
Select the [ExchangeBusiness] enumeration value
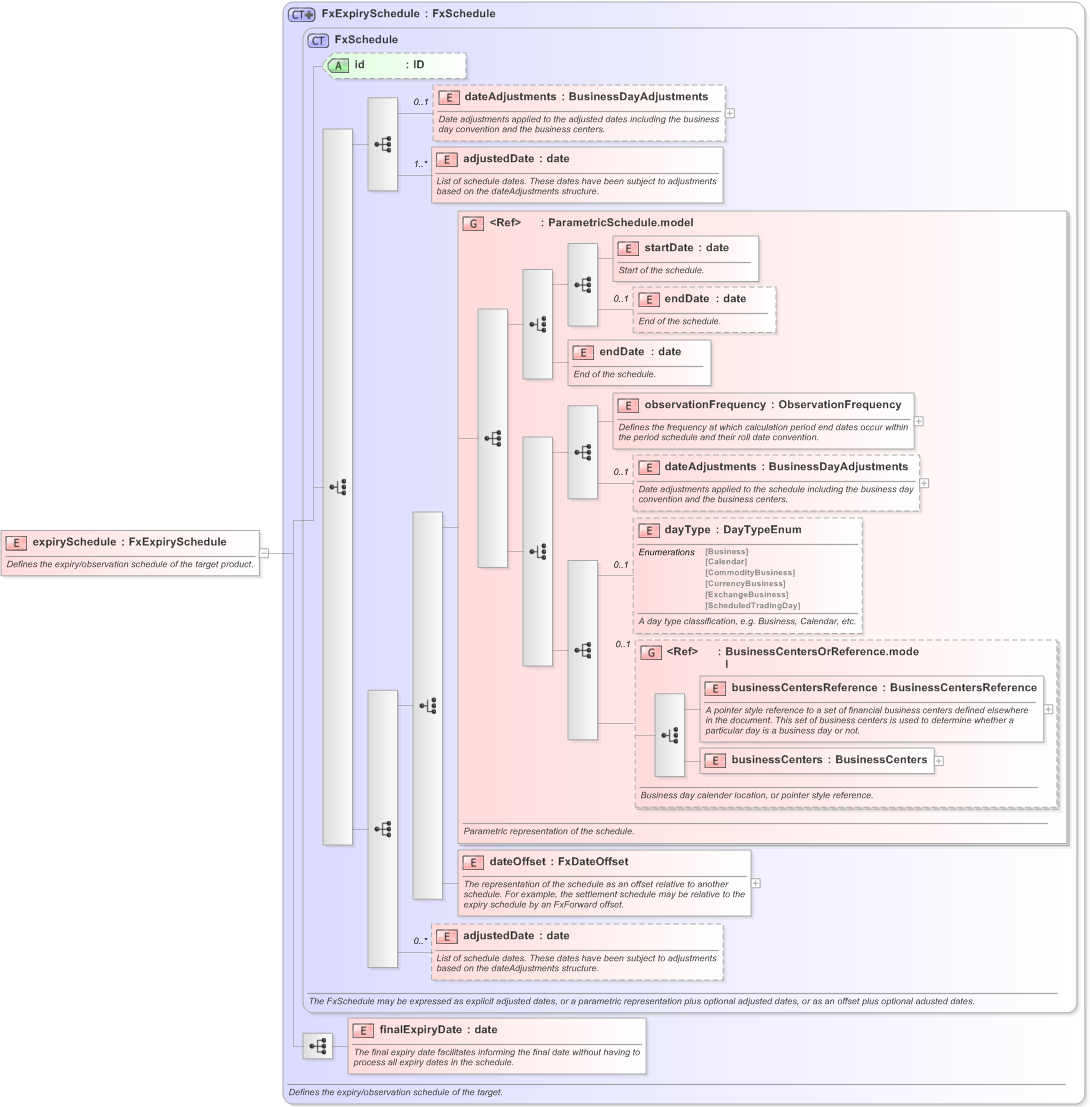pos(746,594)
